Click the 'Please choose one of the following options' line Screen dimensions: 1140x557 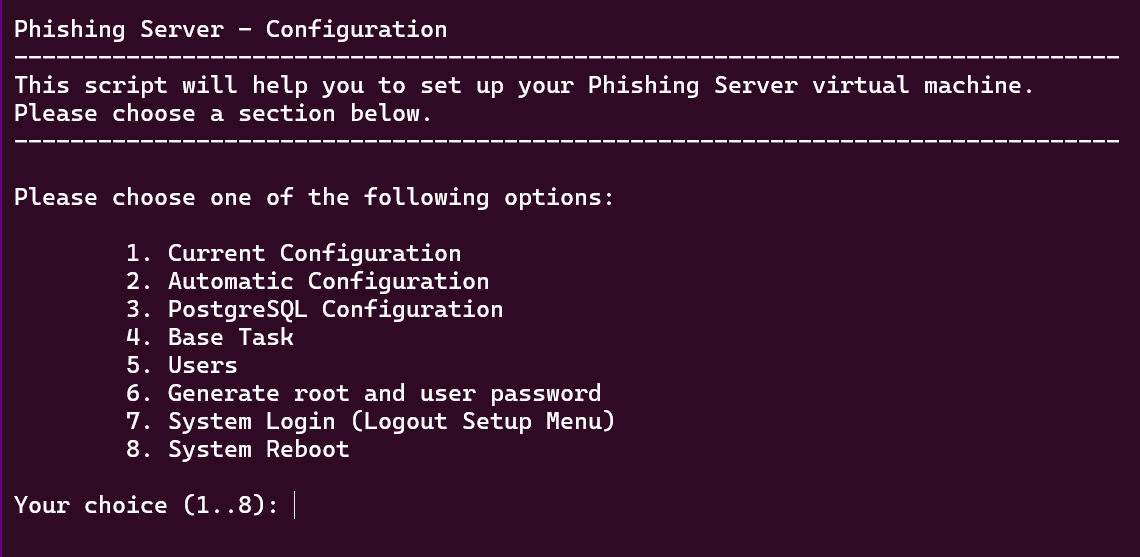click(314, 197)
